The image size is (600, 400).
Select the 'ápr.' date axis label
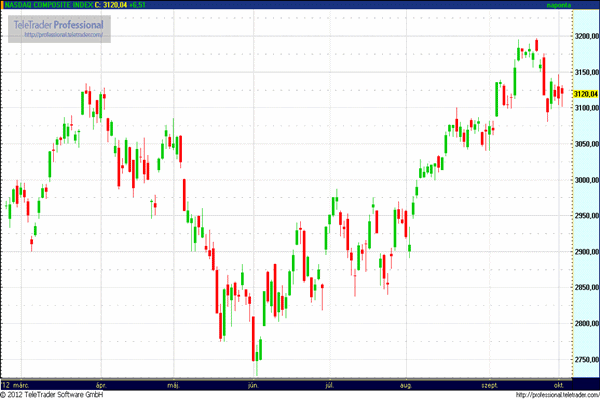click(100, 383)
